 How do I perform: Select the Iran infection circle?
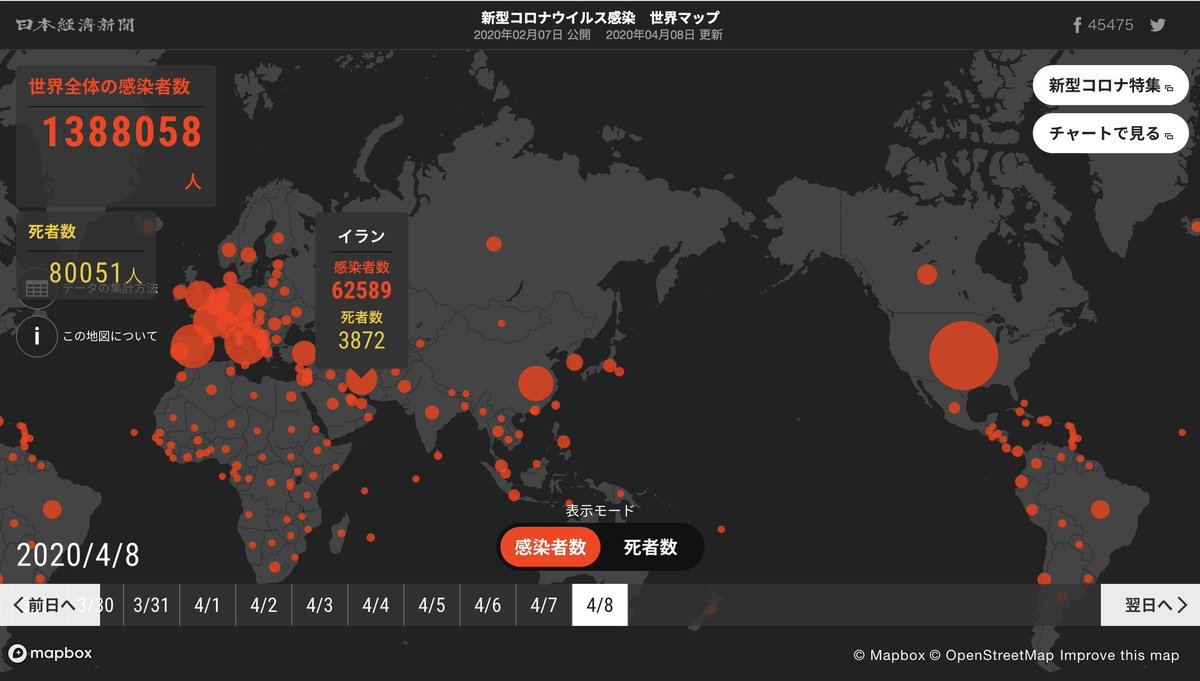[361, 378]
